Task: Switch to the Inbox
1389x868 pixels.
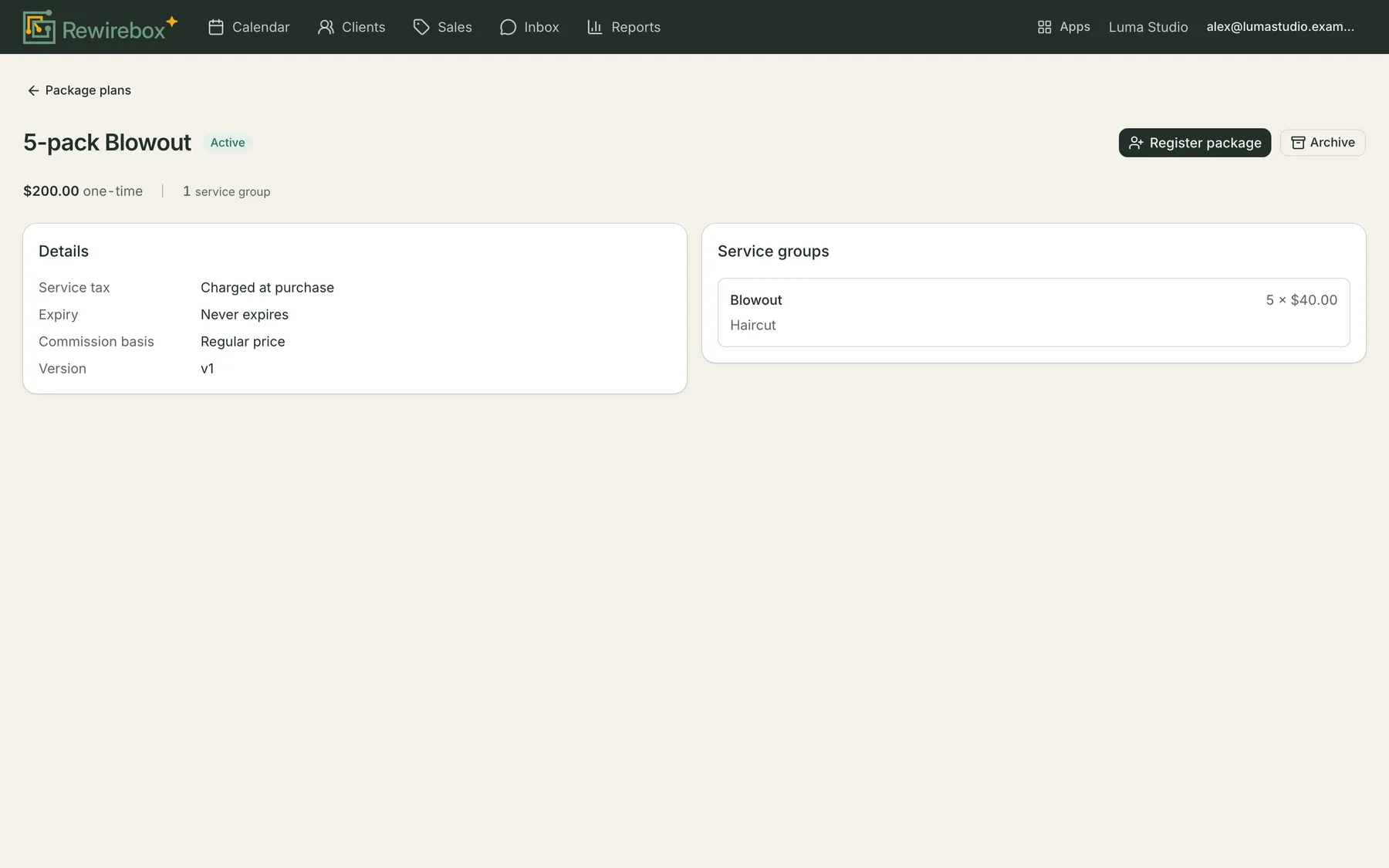Action: 529,27
